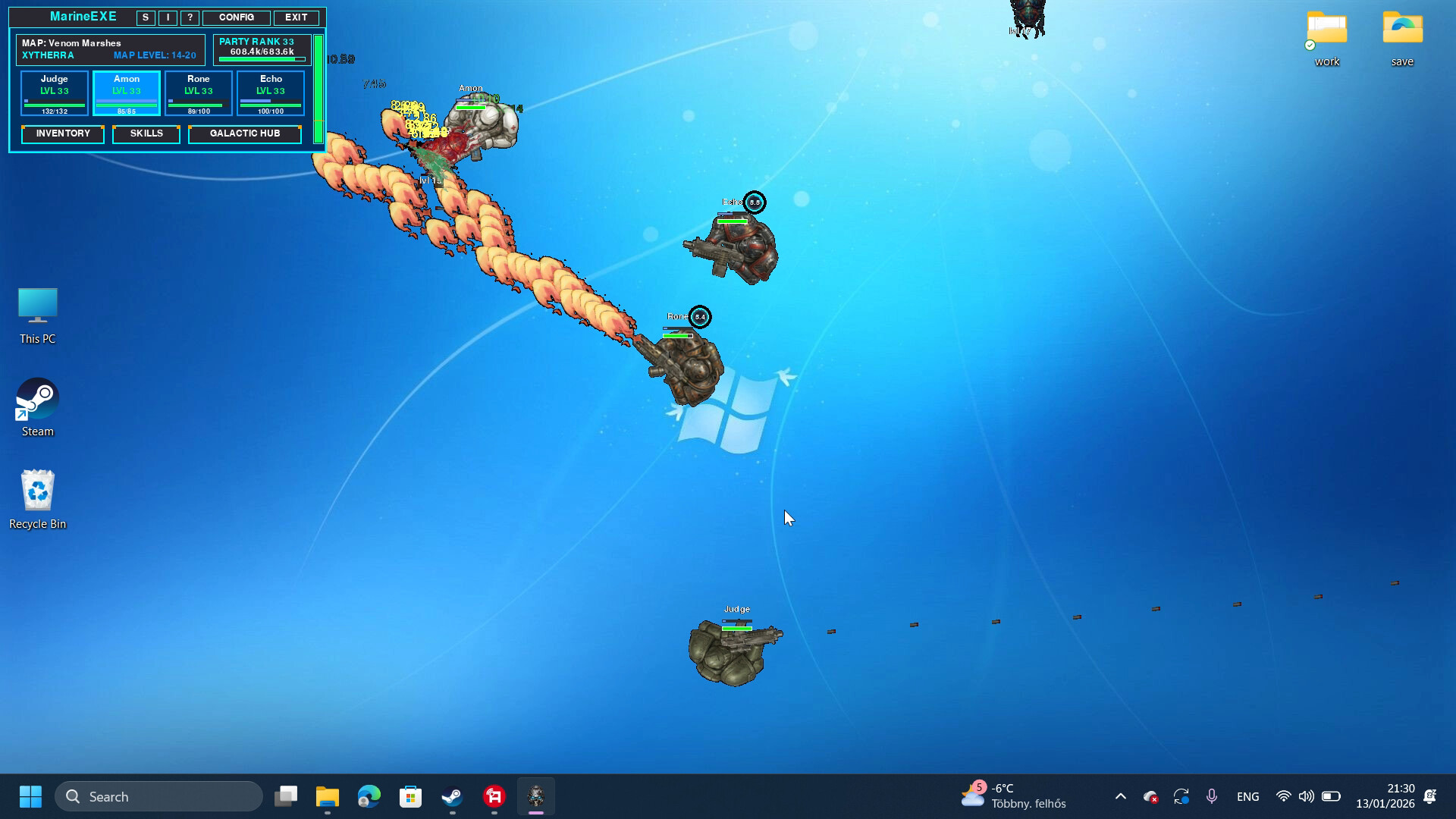The image size is (1456, 819).
Task: Click the ? help icon in MarineEXE
Action: [189, 17]
